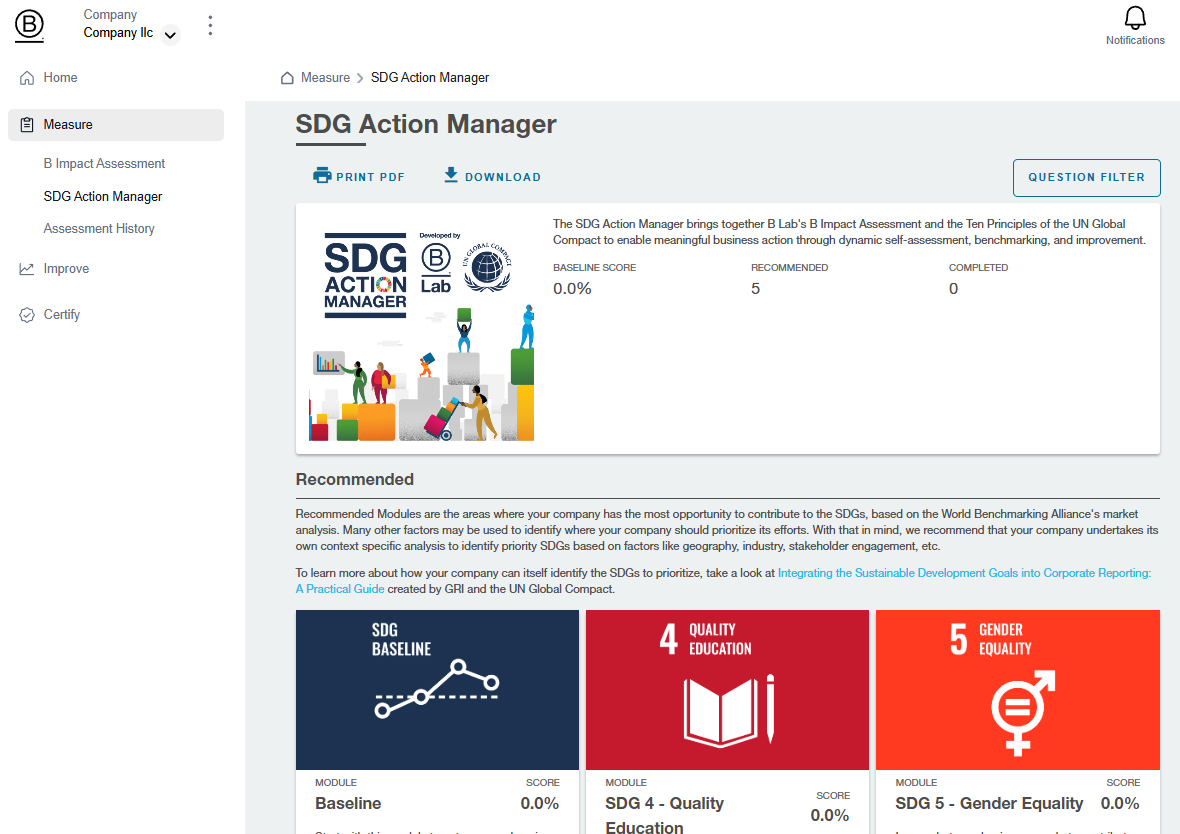This screenshot has height=834, width=1180.
Task: Click Completed count 0
Action: (x=953, y=289)
